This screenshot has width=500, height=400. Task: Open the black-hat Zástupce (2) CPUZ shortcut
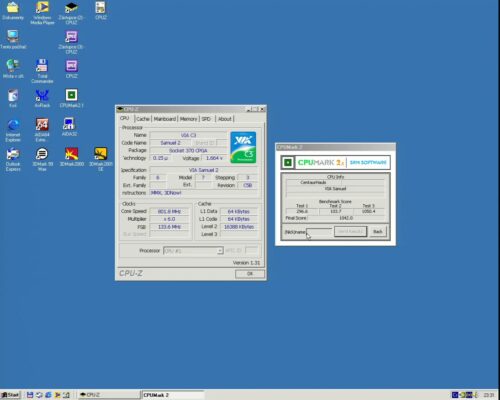(x=71, y=12)
